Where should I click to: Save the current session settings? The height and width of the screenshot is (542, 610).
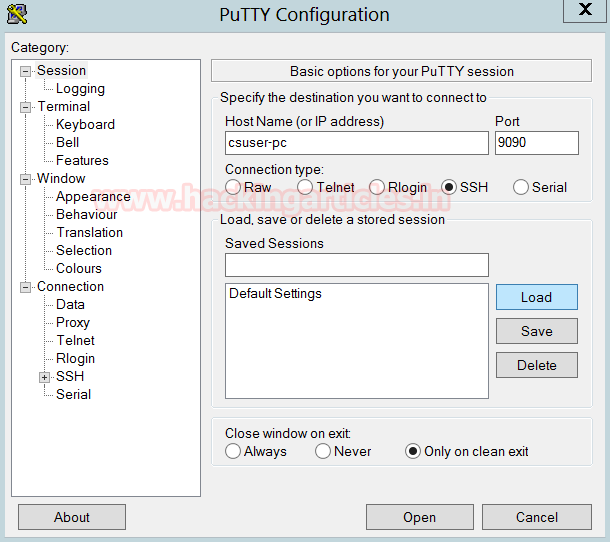(537, 331)
